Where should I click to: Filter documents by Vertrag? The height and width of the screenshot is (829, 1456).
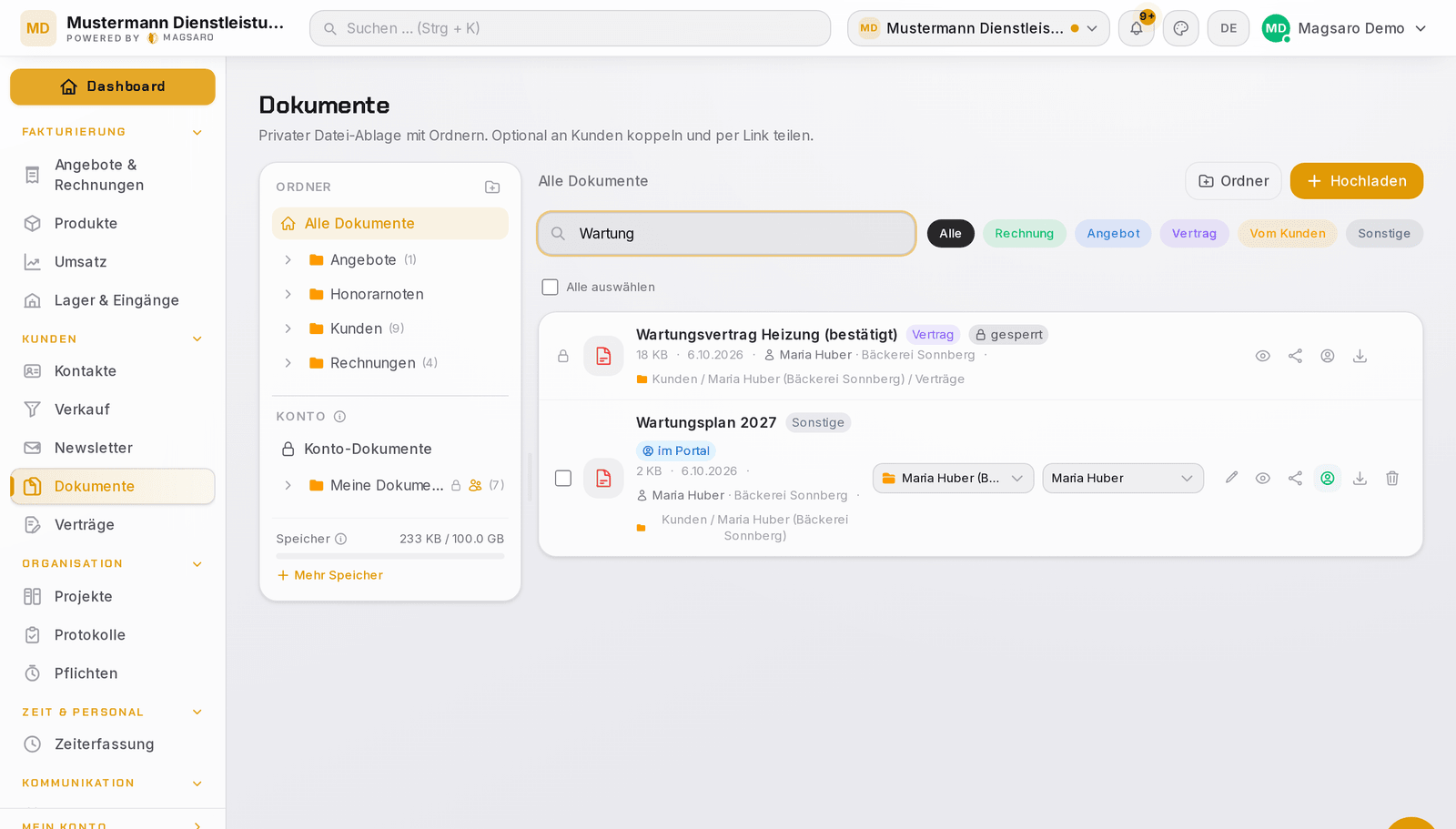(x=1194, y=234)
